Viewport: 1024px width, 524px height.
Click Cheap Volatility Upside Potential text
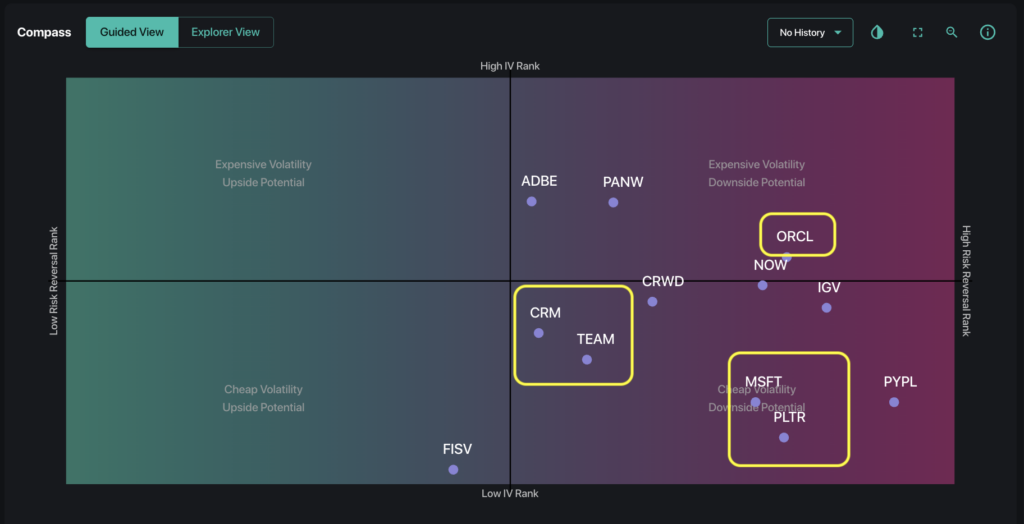pyautogui.click(x=263, y=399)
